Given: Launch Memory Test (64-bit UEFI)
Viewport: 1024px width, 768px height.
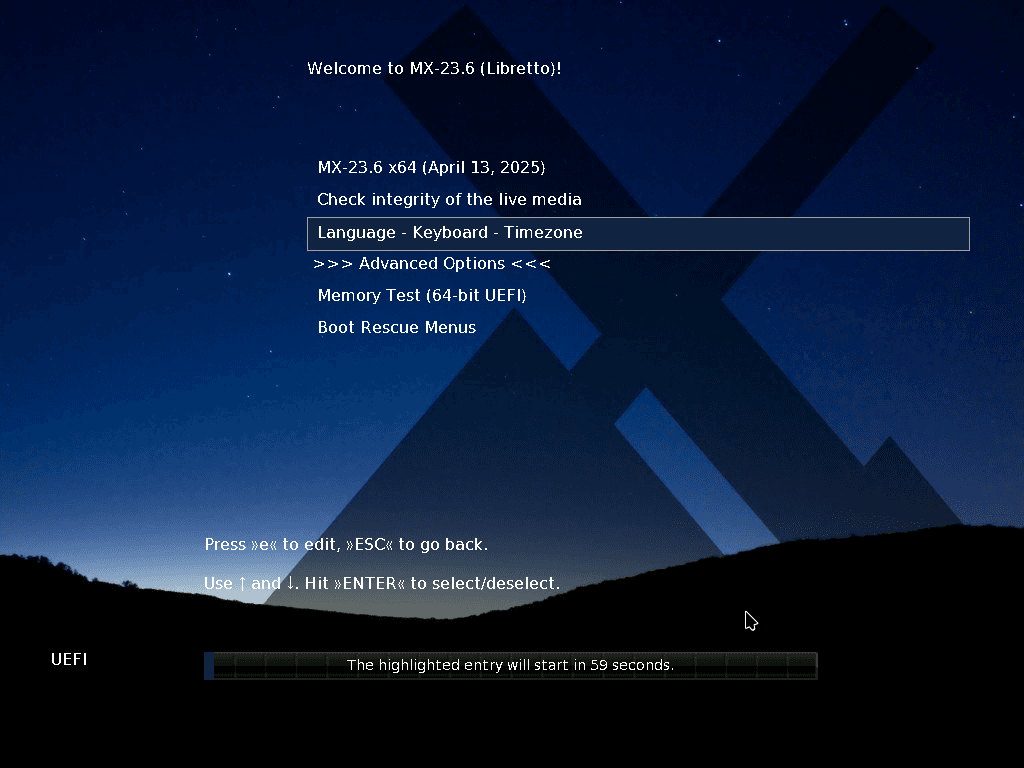Looking at the screenshot, I should (422, 296).
